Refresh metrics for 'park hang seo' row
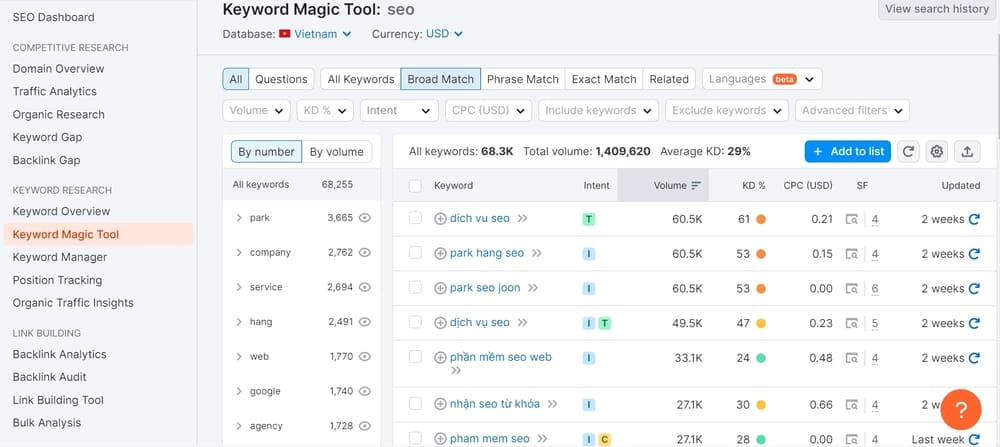The image size is (1000, 447). pos(974,254)
